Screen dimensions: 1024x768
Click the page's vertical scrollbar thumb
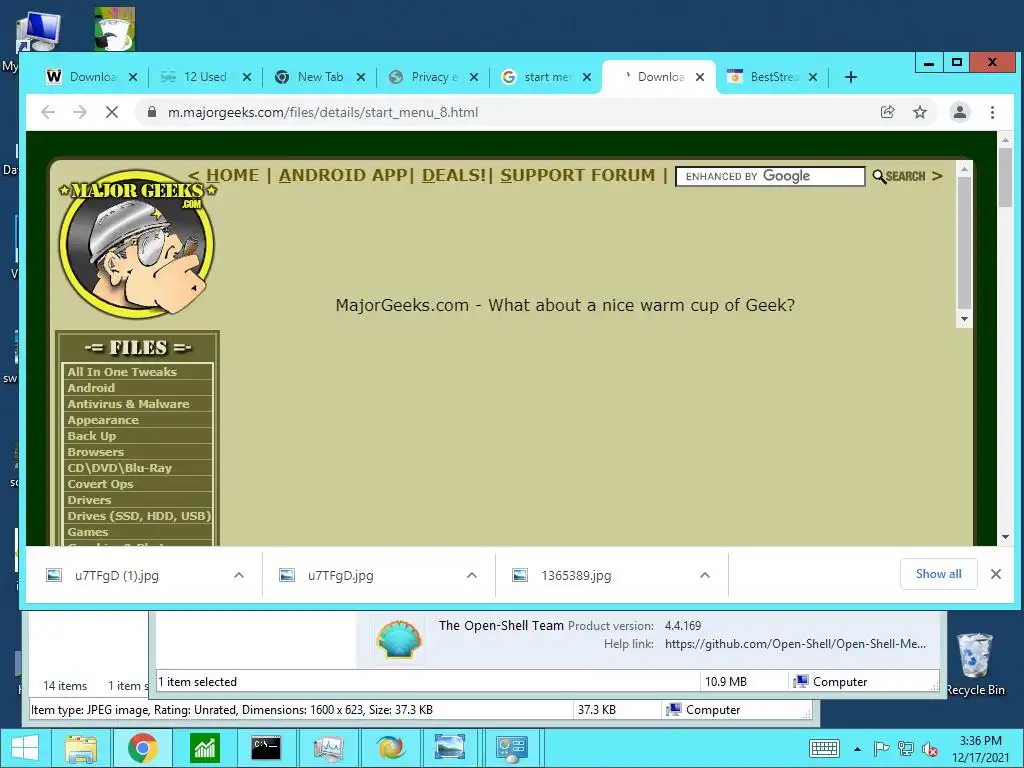tap(1005, 178)
